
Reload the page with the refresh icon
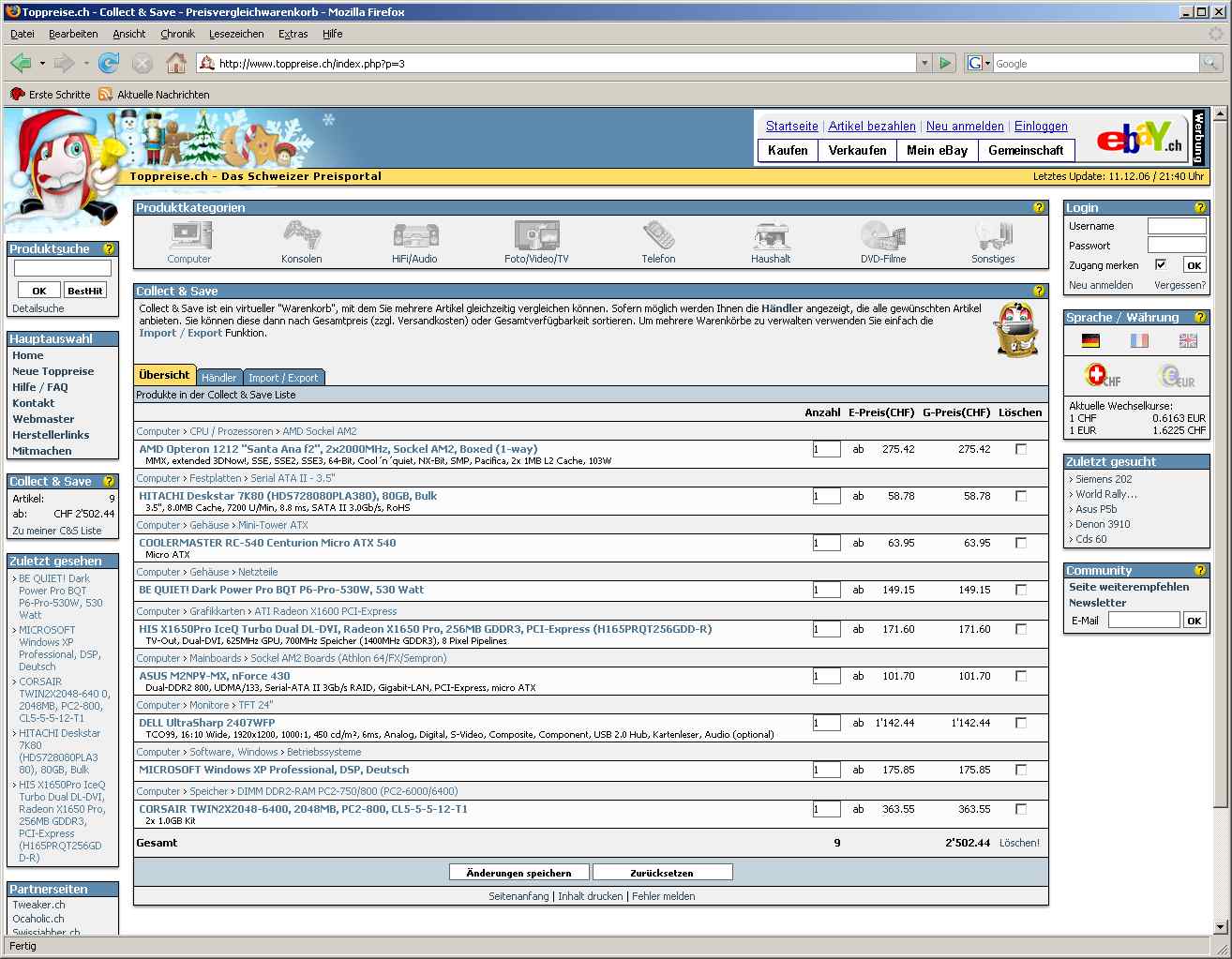tap(109, 63)
